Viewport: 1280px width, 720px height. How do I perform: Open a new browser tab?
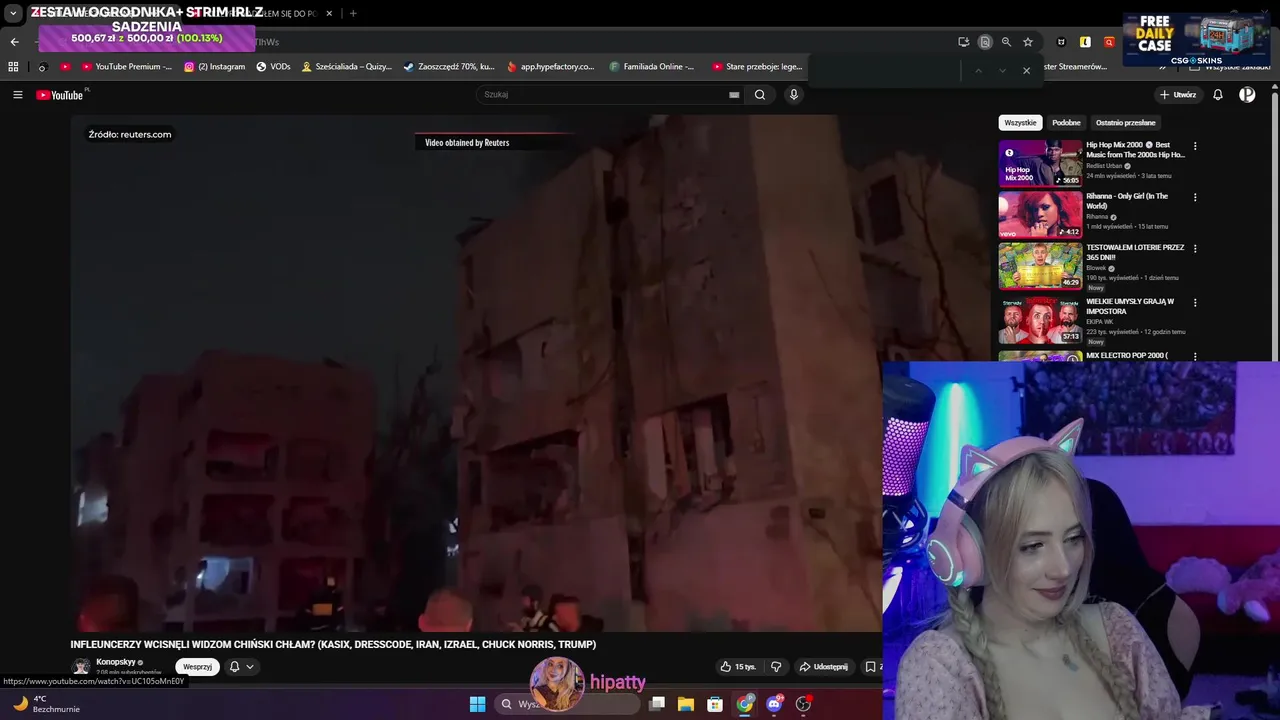tap(353, 13)
